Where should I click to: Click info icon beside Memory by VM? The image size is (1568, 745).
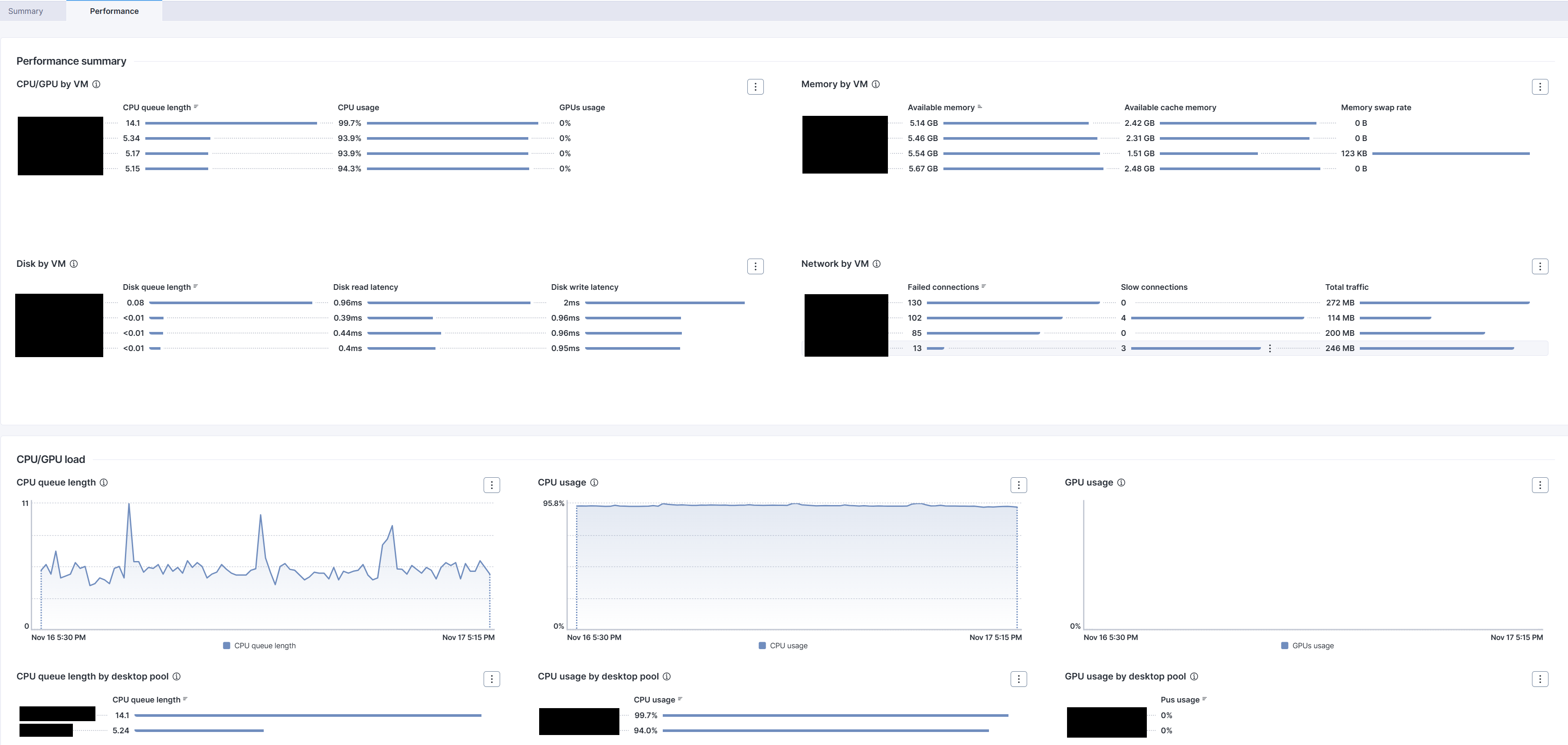875,85
